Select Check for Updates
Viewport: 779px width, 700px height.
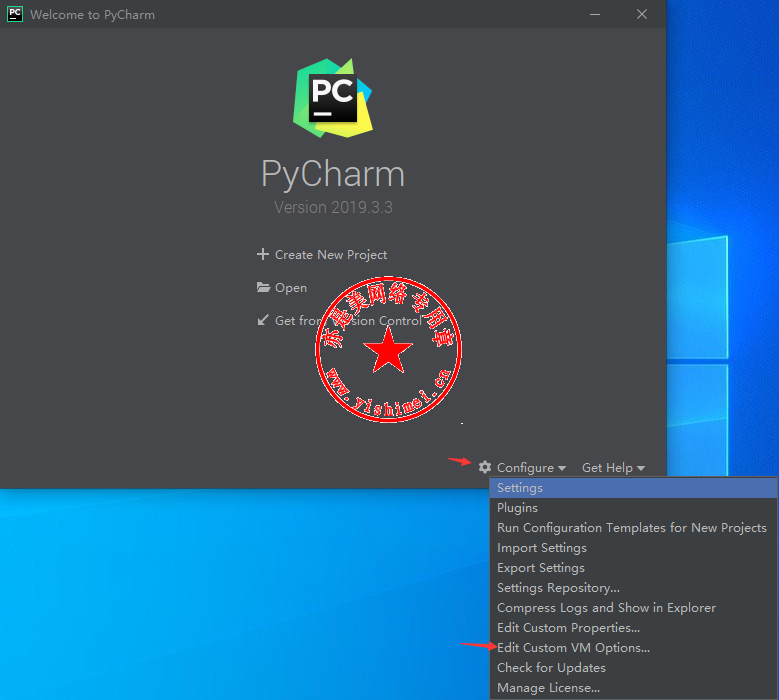633,668
